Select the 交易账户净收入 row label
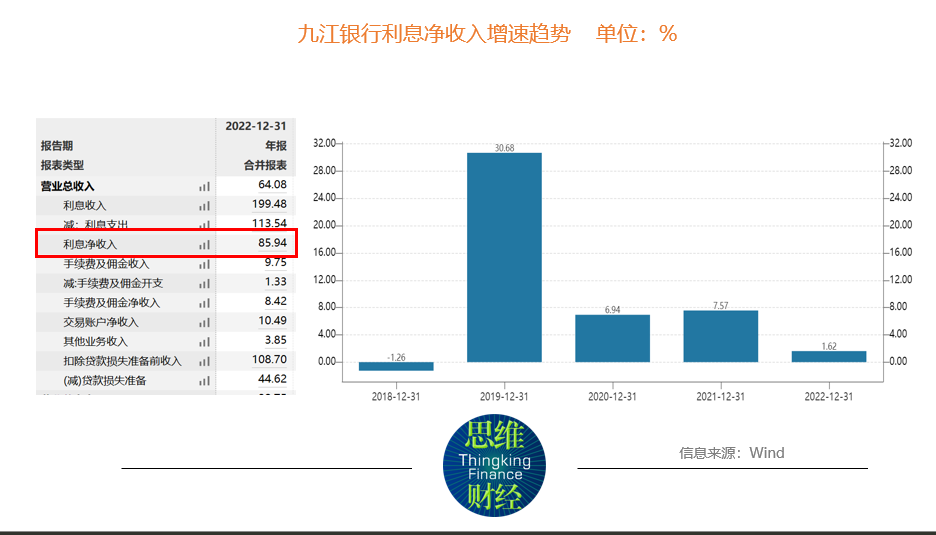Image resolution: width=936 pixels, height=535 pixels. 101,322
